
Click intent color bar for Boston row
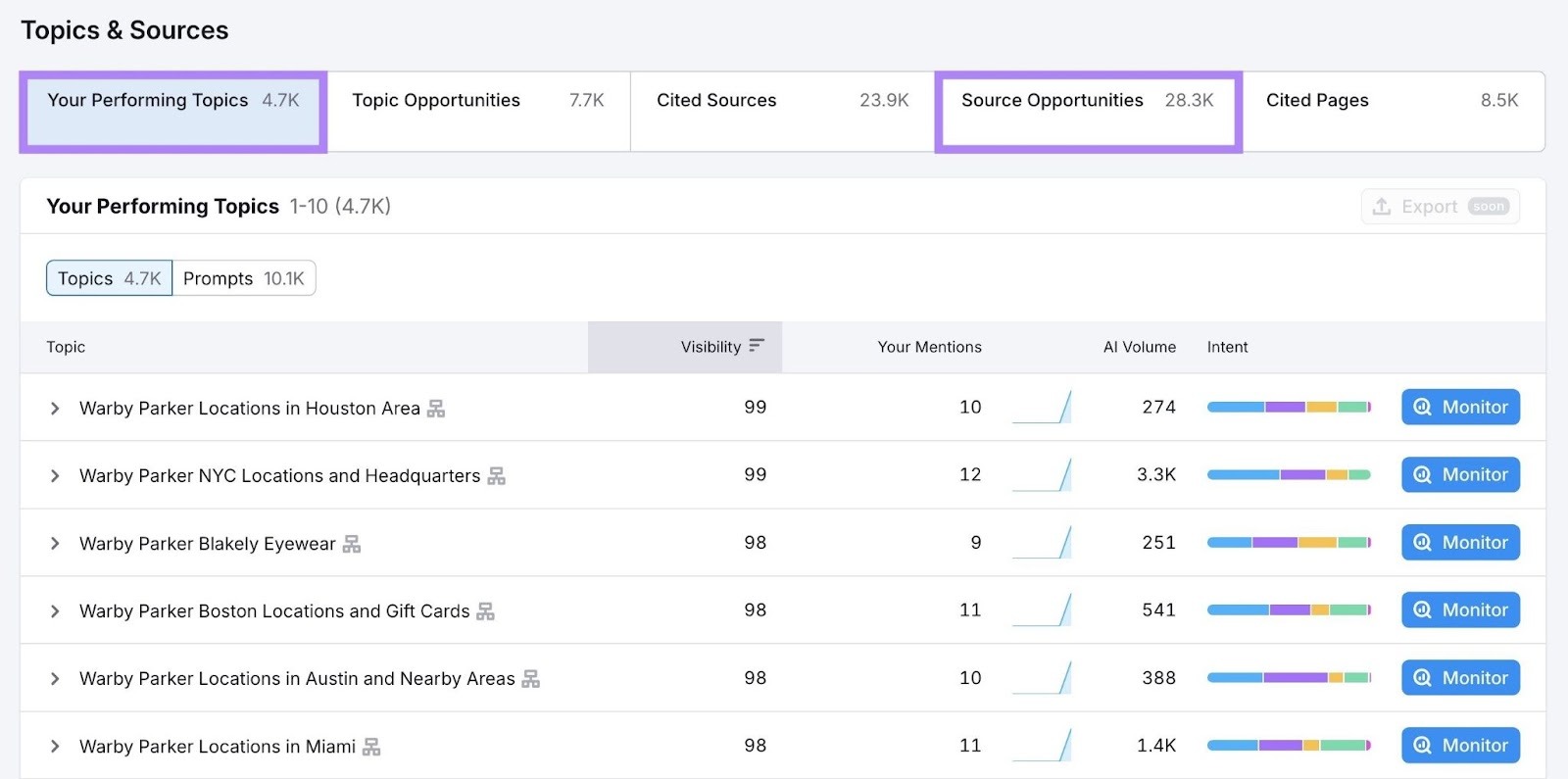click(1288, 610)
